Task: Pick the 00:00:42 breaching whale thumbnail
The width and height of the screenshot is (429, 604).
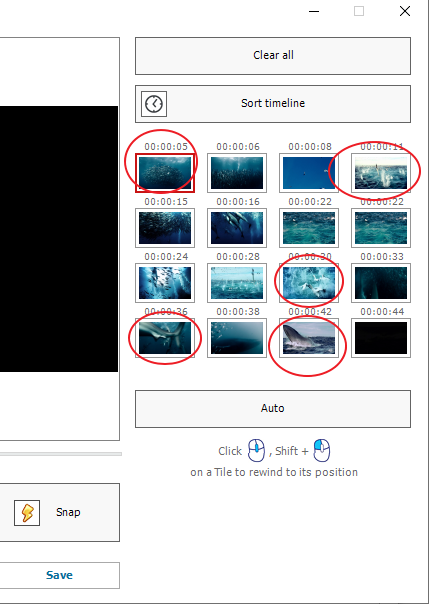Action: [x=309, y=338]
